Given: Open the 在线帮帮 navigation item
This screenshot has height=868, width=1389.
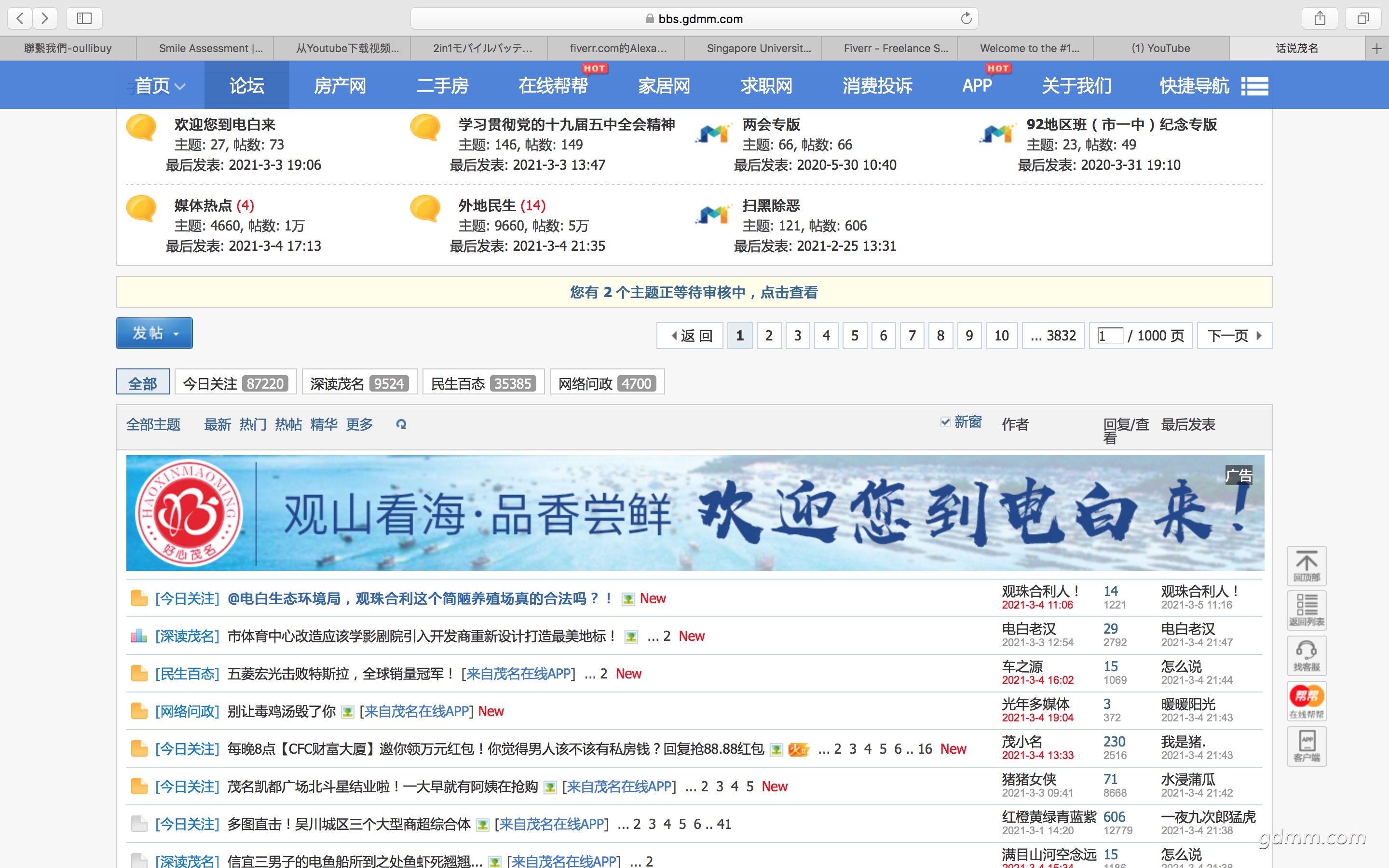Looking at the screenshot, I should coord(553,86).
